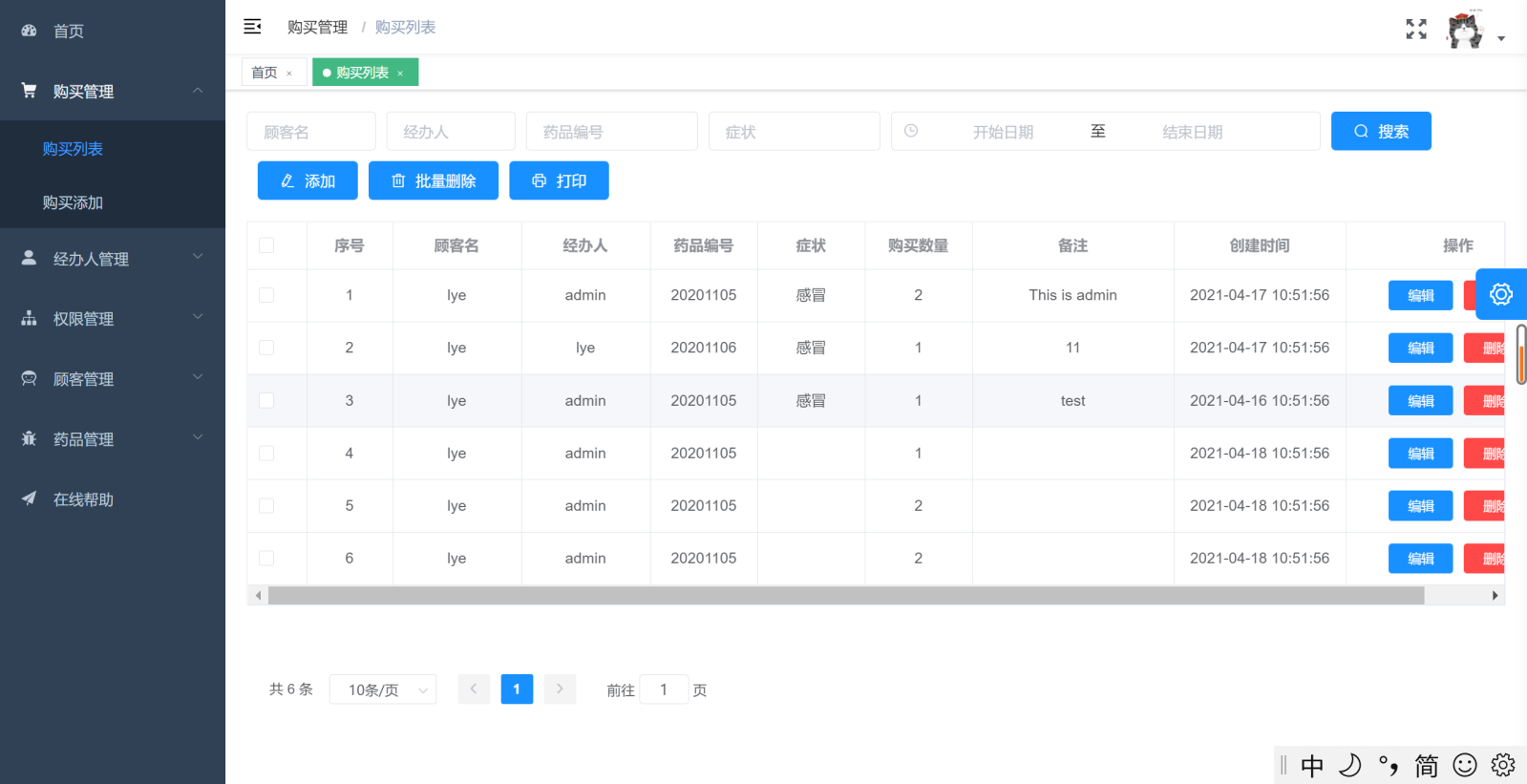
Task: Toggle the IME half-moon width icon
Action: (1350, 766)
